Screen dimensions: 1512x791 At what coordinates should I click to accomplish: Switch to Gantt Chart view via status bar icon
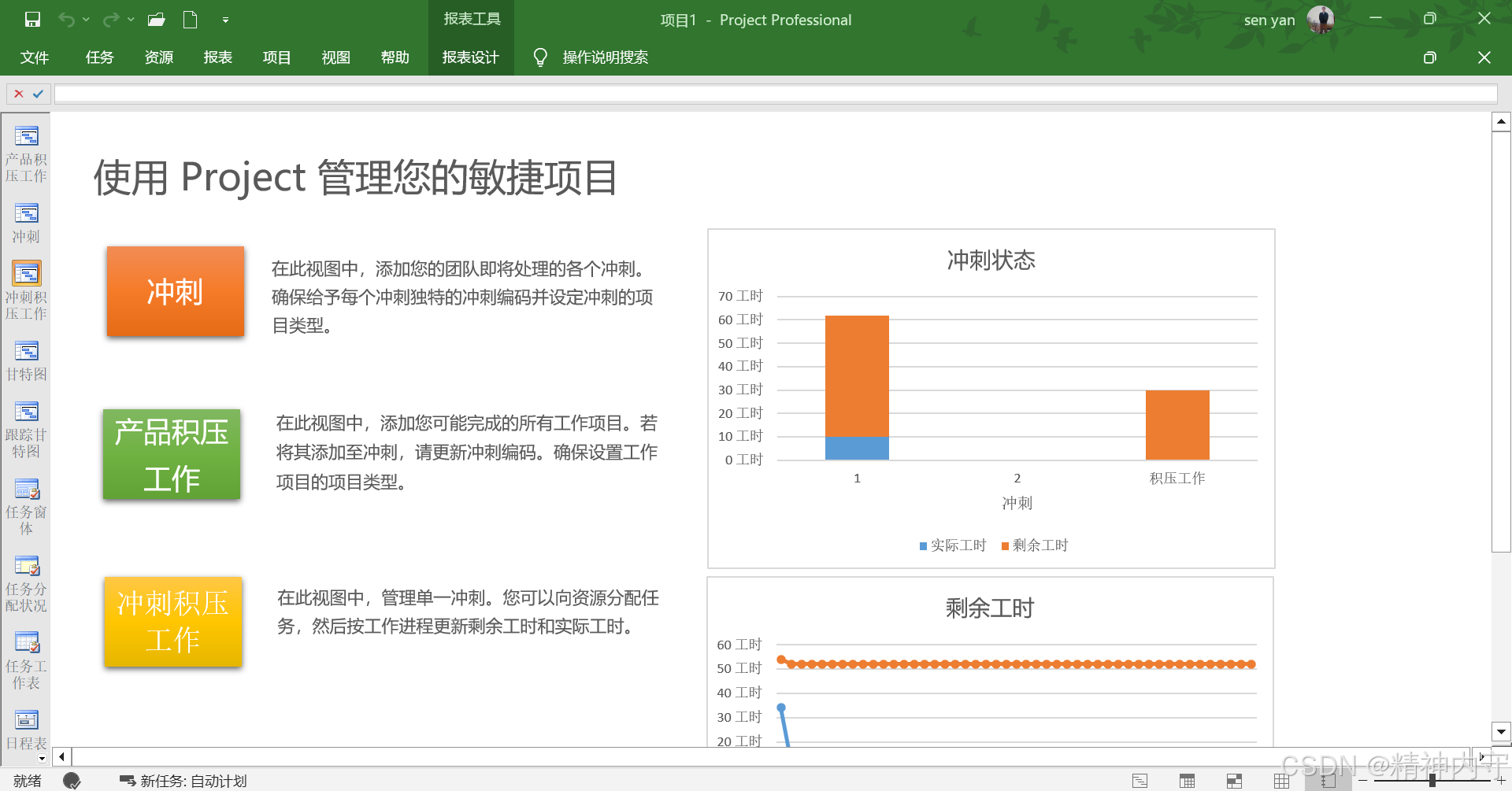tap(1140, 781)
